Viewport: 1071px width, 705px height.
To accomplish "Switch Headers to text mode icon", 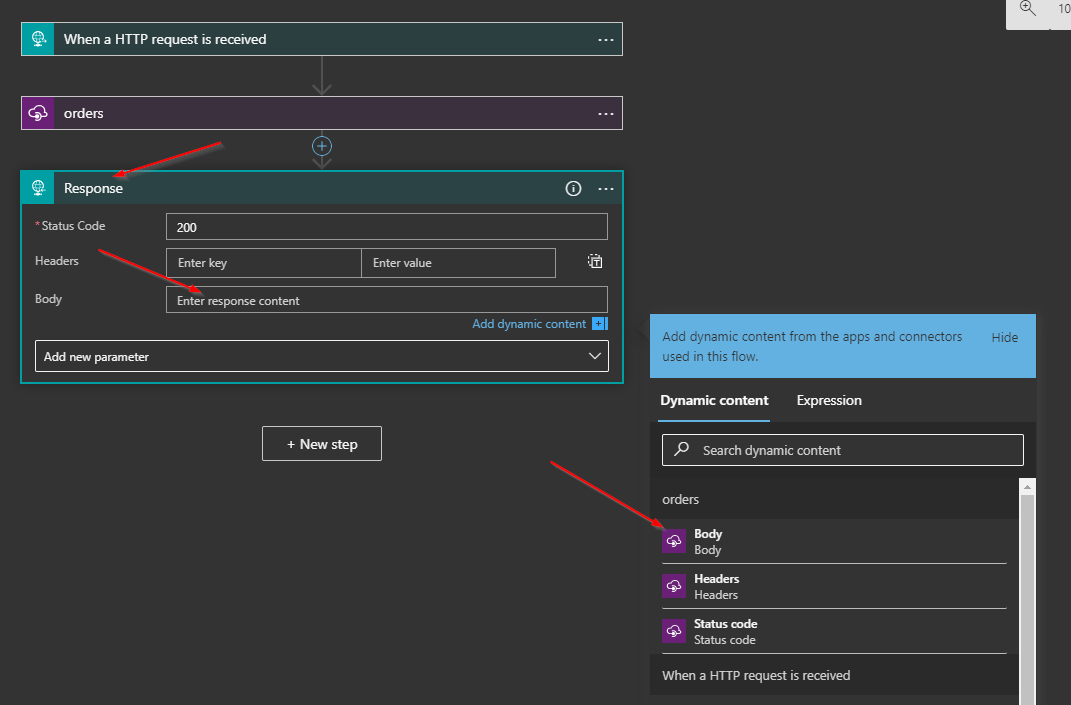I will [595, 262].
